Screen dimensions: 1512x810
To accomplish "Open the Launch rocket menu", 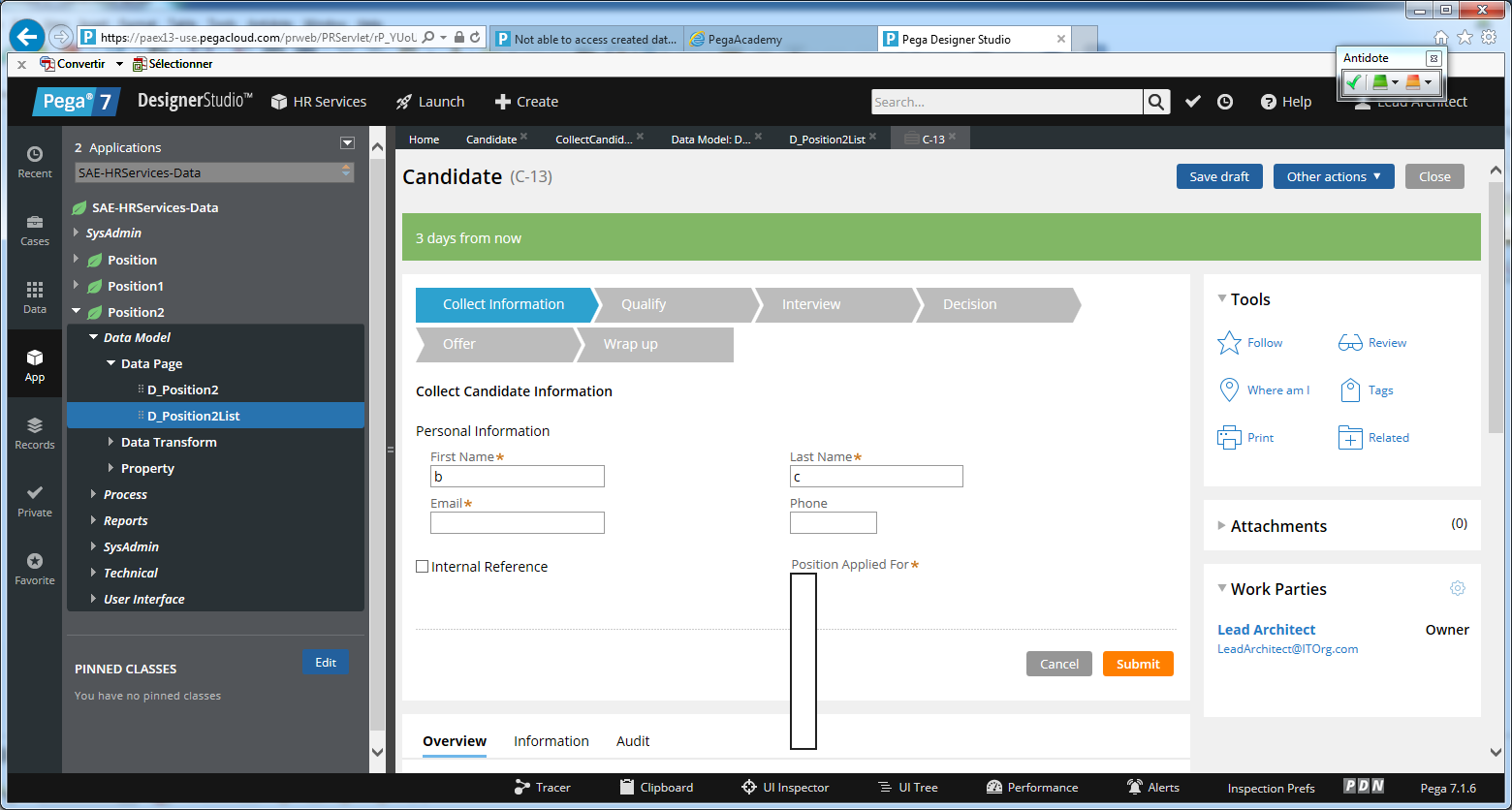I will coord(430,102).
